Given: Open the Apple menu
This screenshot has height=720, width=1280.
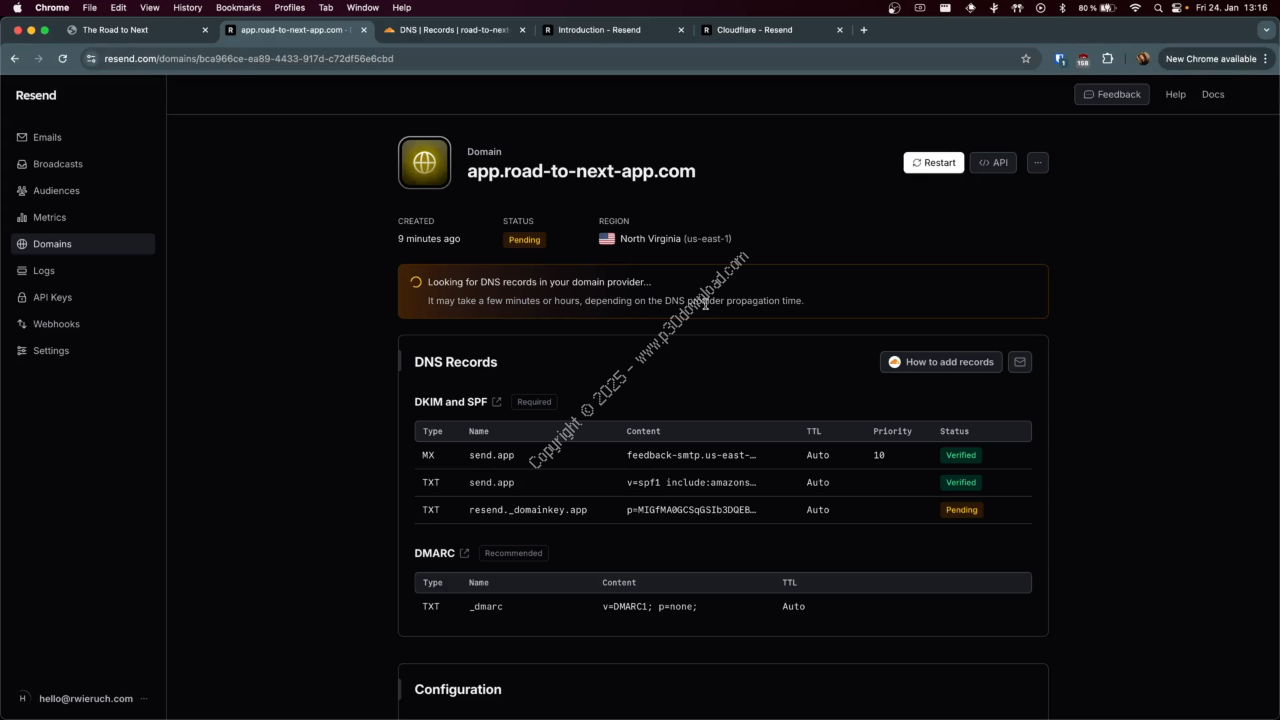Looking at the screenshot, I should click(x=17, y=7).
